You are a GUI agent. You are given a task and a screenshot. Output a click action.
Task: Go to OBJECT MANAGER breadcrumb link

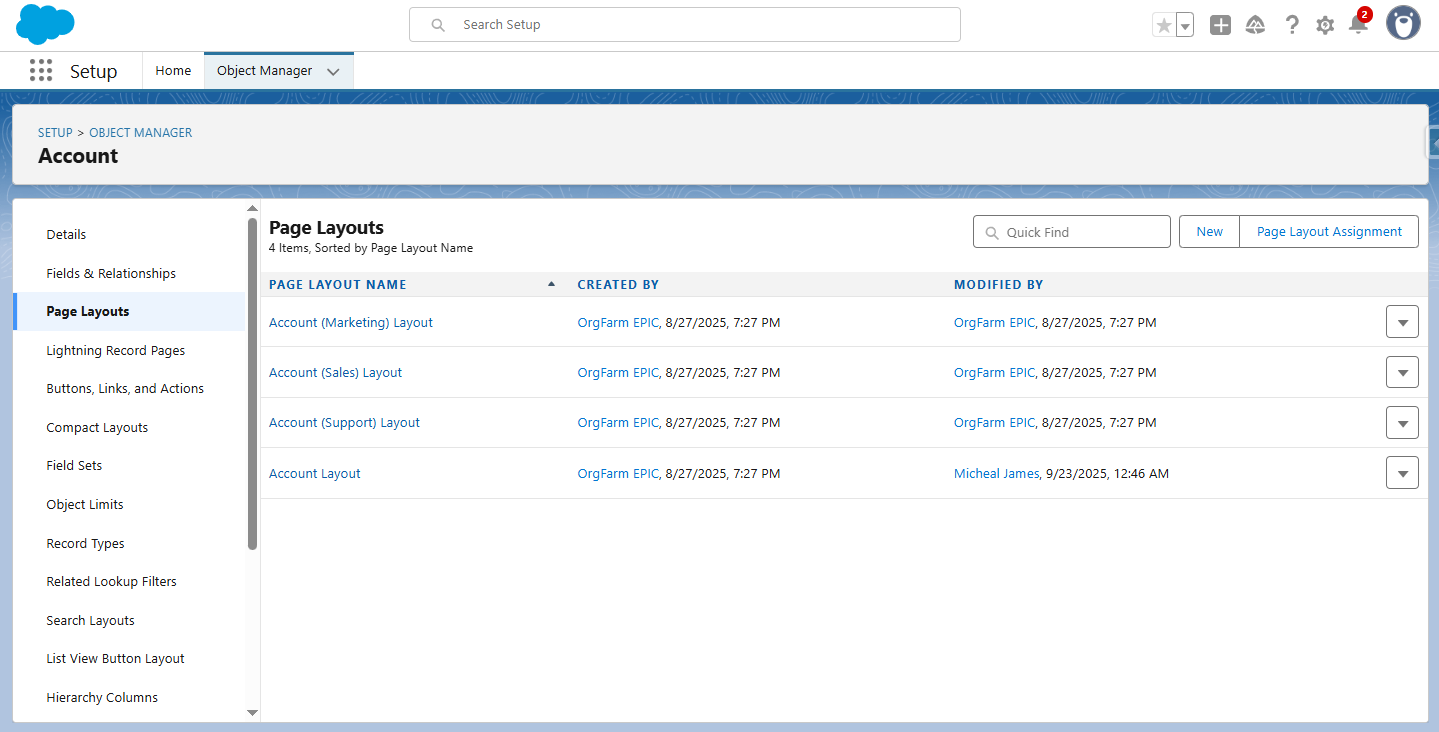(141, 132)
